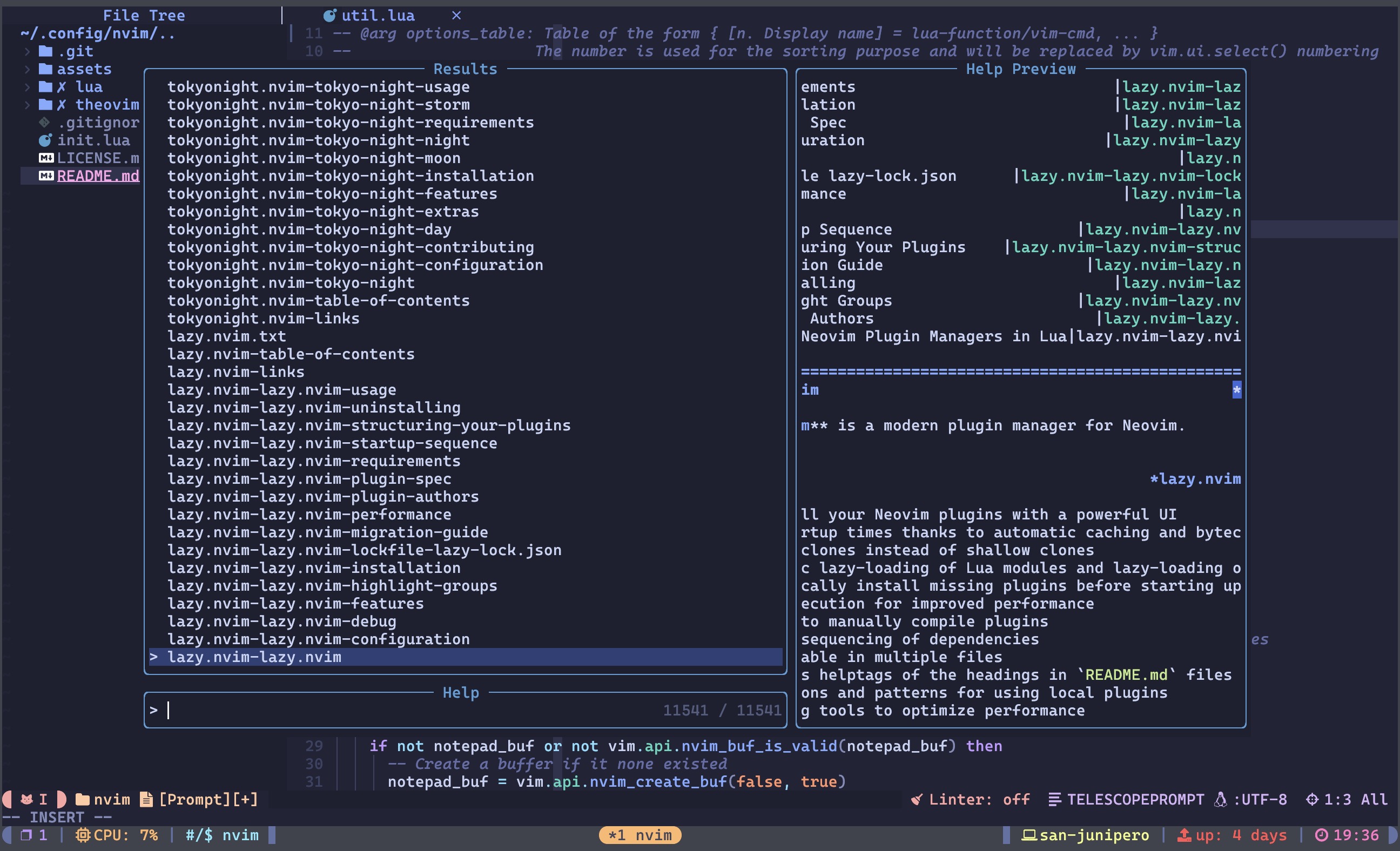Select lazy.nvim-lazy.nvim-plugin-spec result
This screenshot has height=851, width=1400.
pos(309,479)
